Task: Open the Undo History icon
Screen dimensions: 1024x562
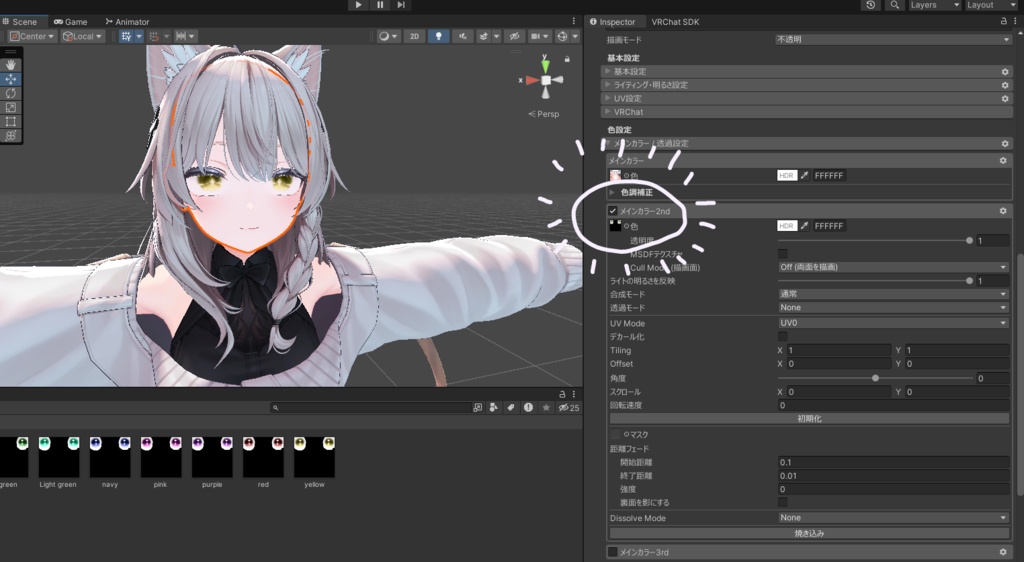Action: (871, 5)
